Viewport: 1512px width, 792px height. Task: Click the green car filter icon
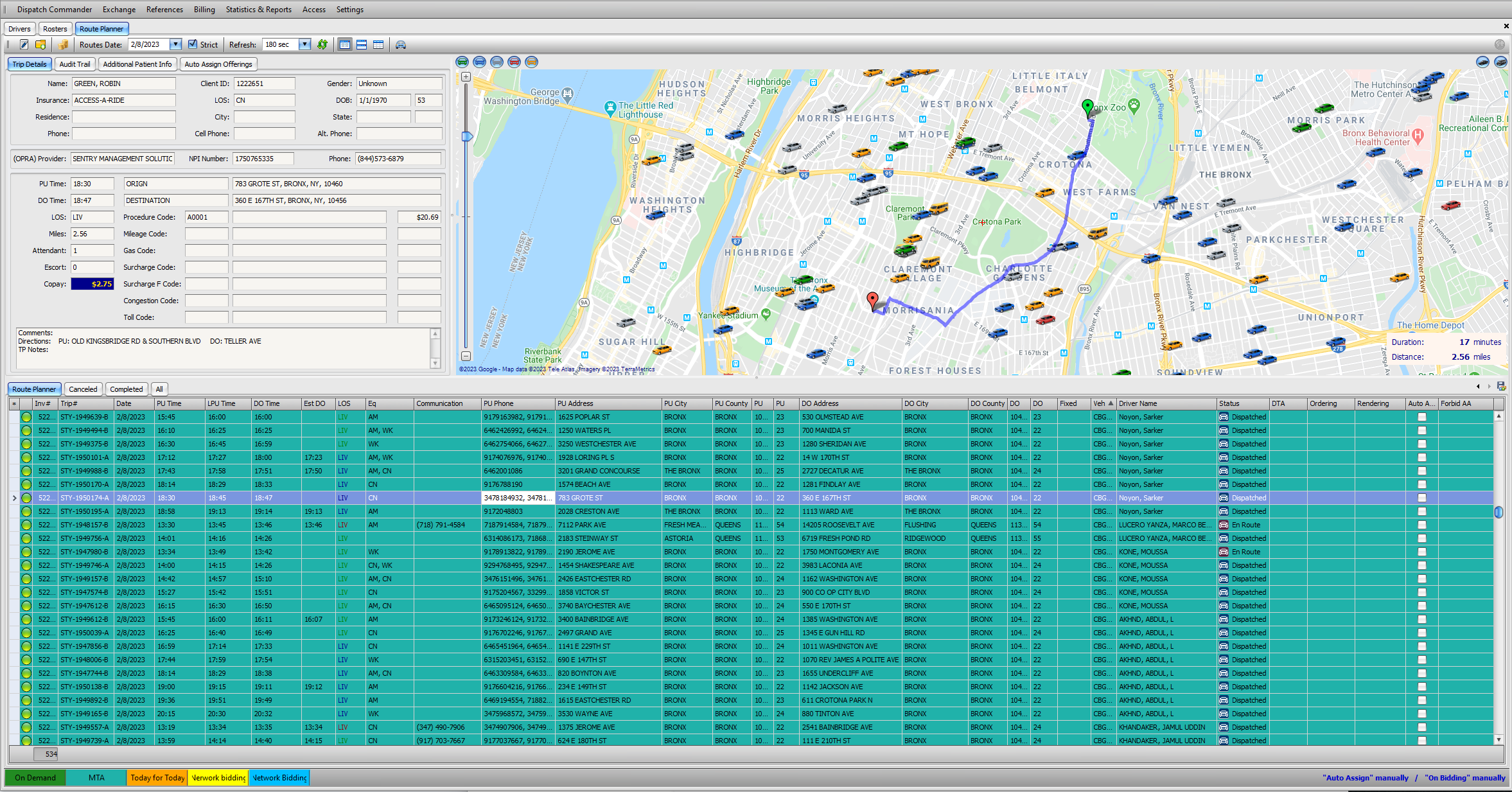tap(462, 62)
